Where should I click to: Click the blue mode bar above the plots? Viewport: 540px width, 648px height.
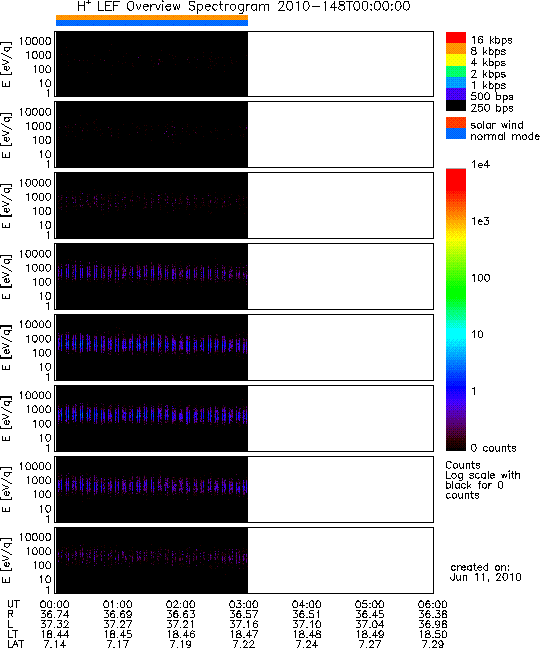(x=152, y=23)
